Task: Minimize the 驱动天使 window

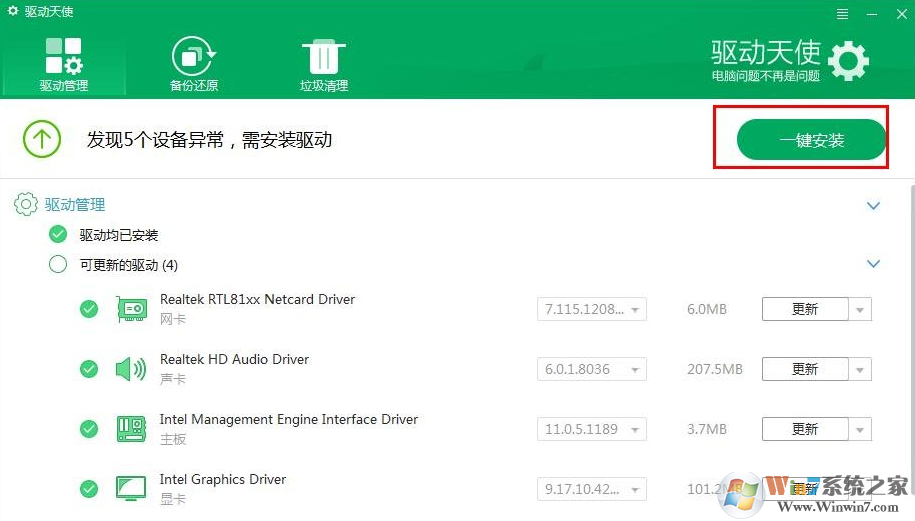Action: [872, 14]
